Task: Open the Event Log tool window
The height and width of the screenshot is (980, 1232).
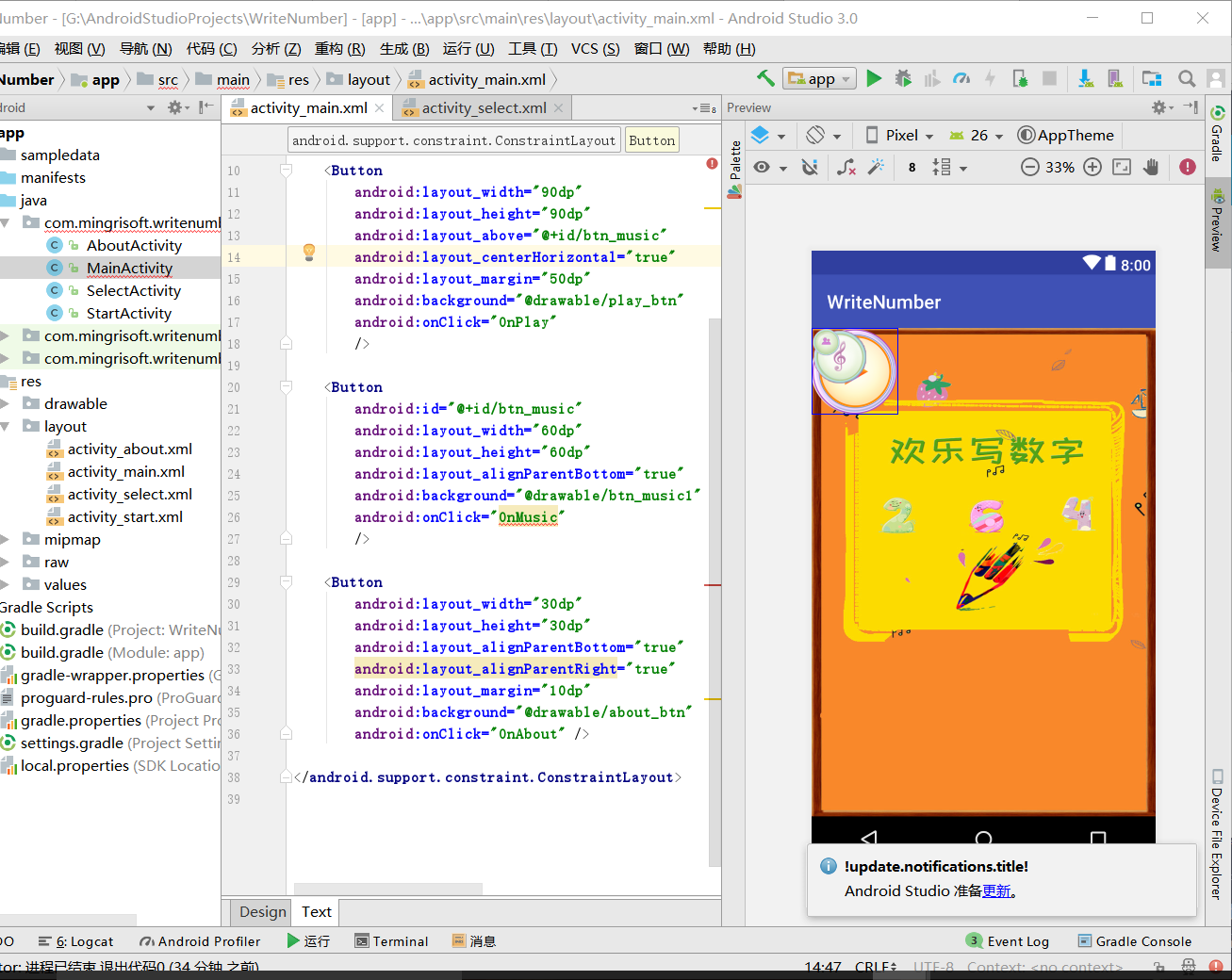Action: (x=1008, y=940)
